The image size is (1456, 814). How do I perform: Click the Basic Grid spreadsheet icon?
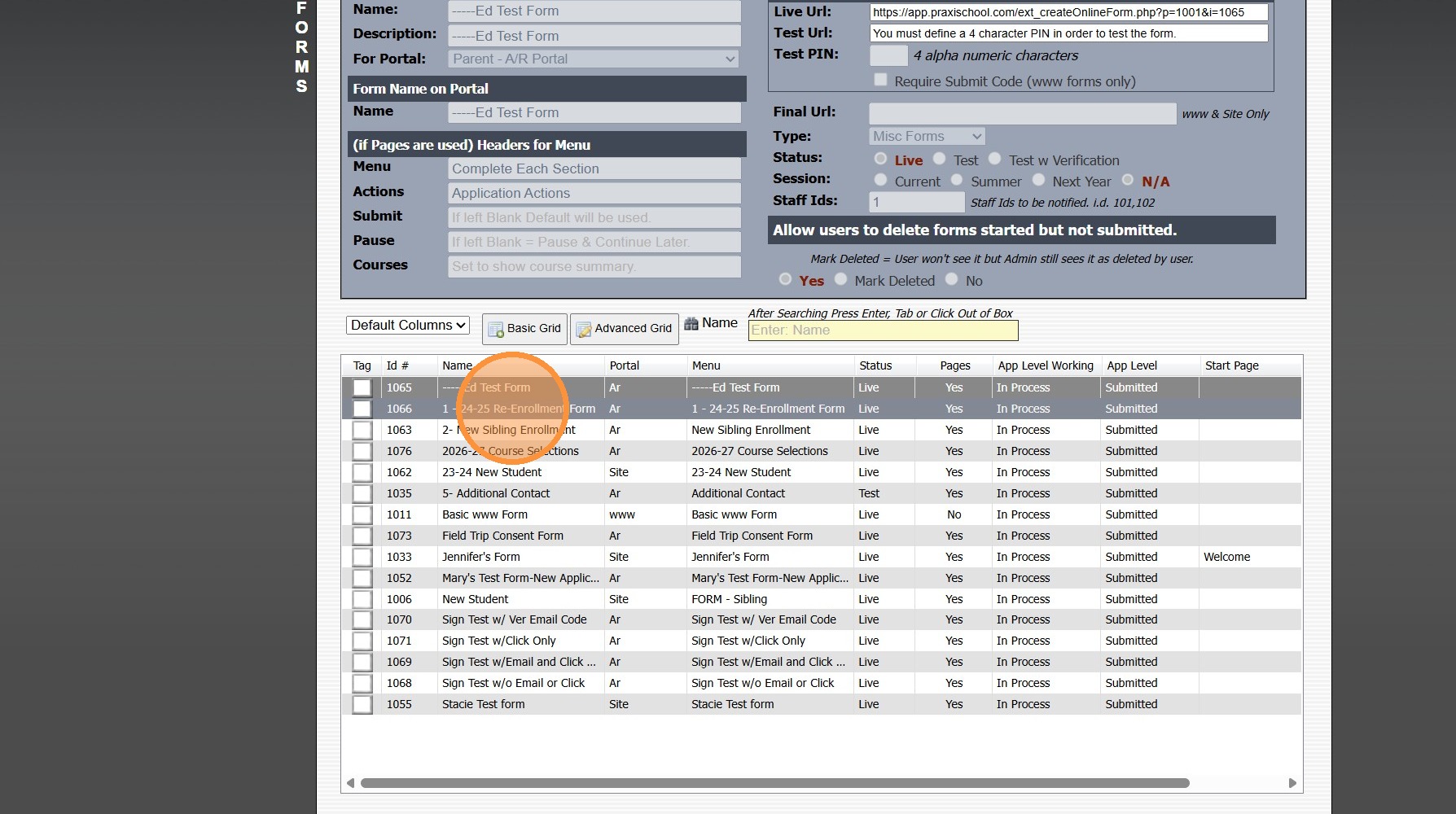[x=495, y=328]
